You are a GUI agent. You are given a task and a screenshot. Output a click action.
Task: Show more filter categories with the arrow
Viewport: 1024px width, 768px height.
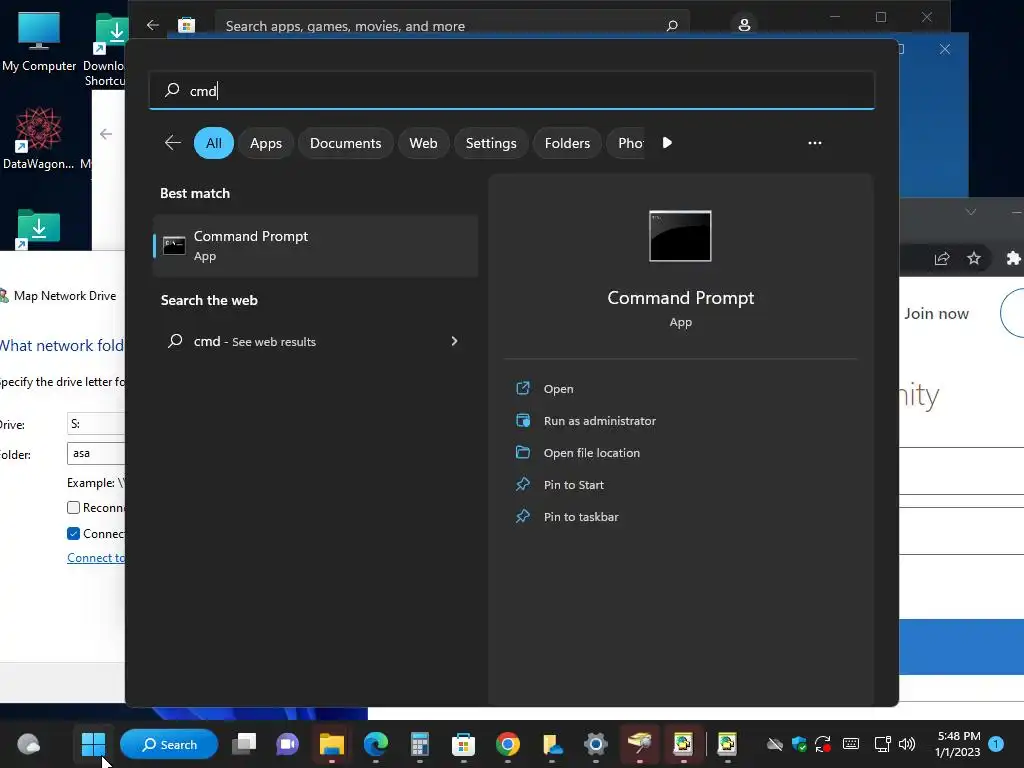coord(667,143)
